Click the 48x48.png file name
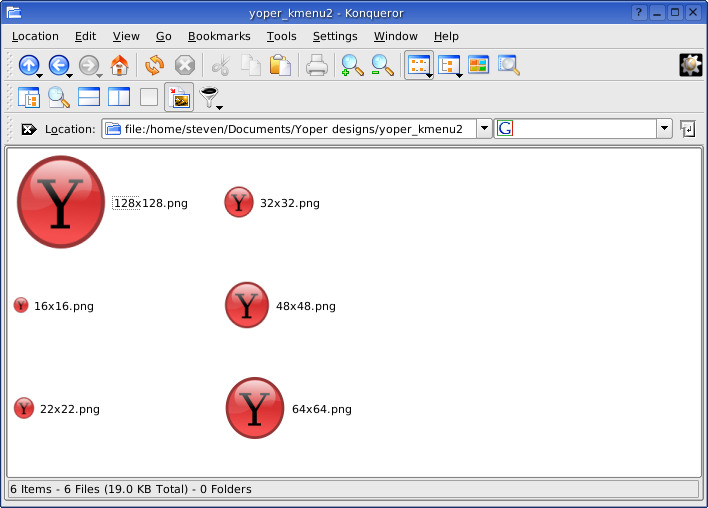This screenshot has width=708, height=508. 306,306
